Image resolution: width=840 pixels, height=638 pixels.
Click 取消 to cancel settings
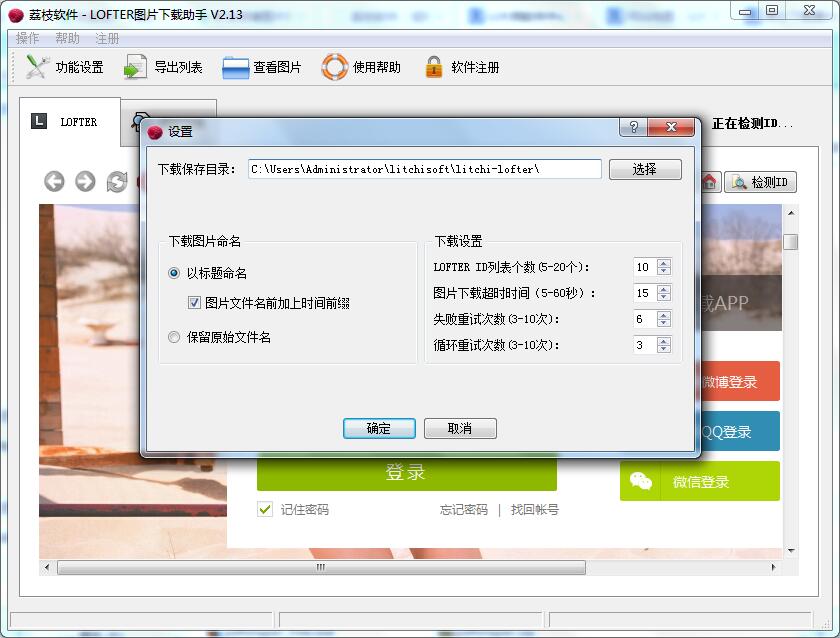pos(460,429)
